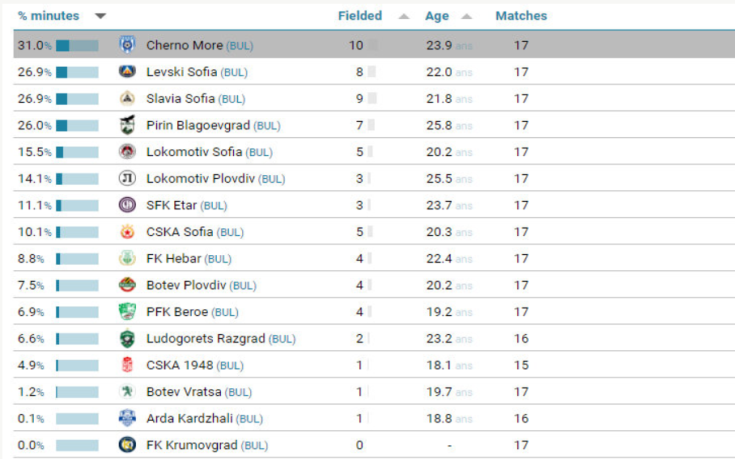Sort ascending with the Age arrow
735x459 pixels.
[x=466, y=16]
